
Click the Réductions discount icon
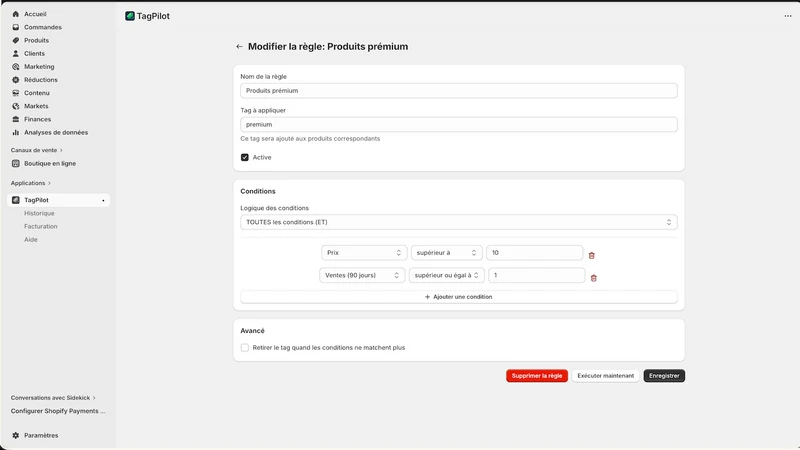tap(16, 80)
